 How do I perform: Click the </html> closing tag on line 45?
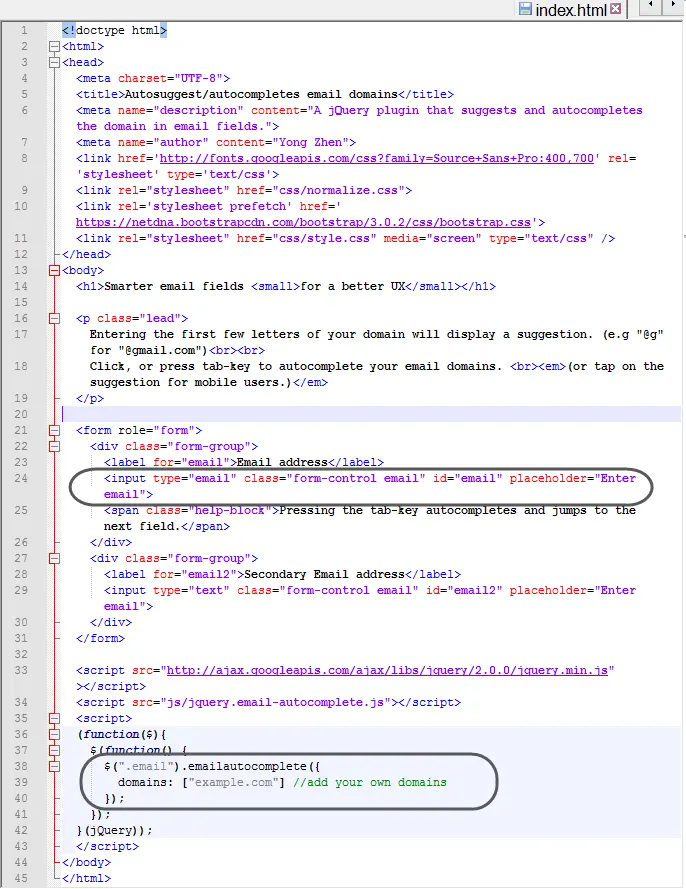[86, 878]
